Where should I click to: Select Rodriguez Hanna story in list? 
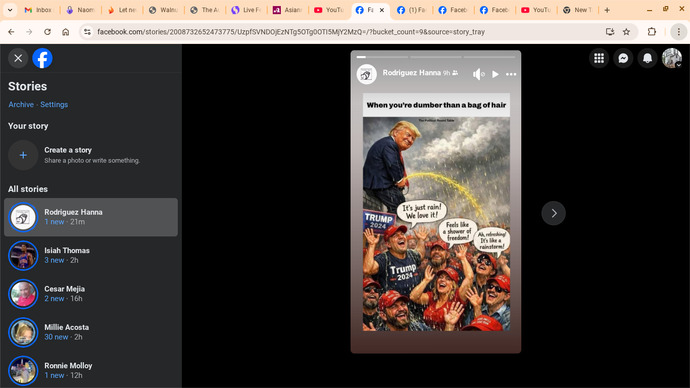tap(91, 217)
